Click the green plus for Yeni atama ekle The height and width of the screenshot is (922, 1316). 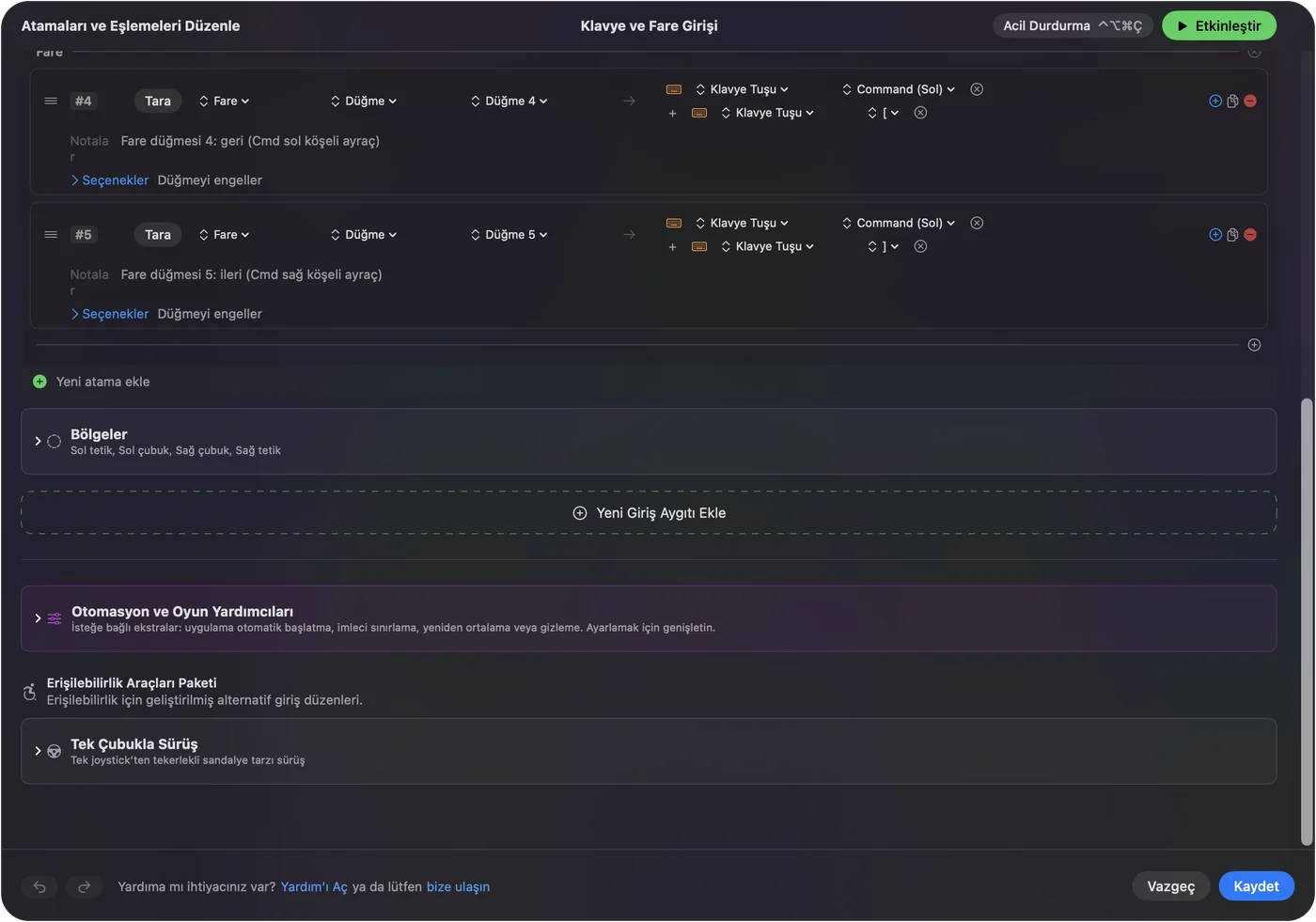click(39, 382)
